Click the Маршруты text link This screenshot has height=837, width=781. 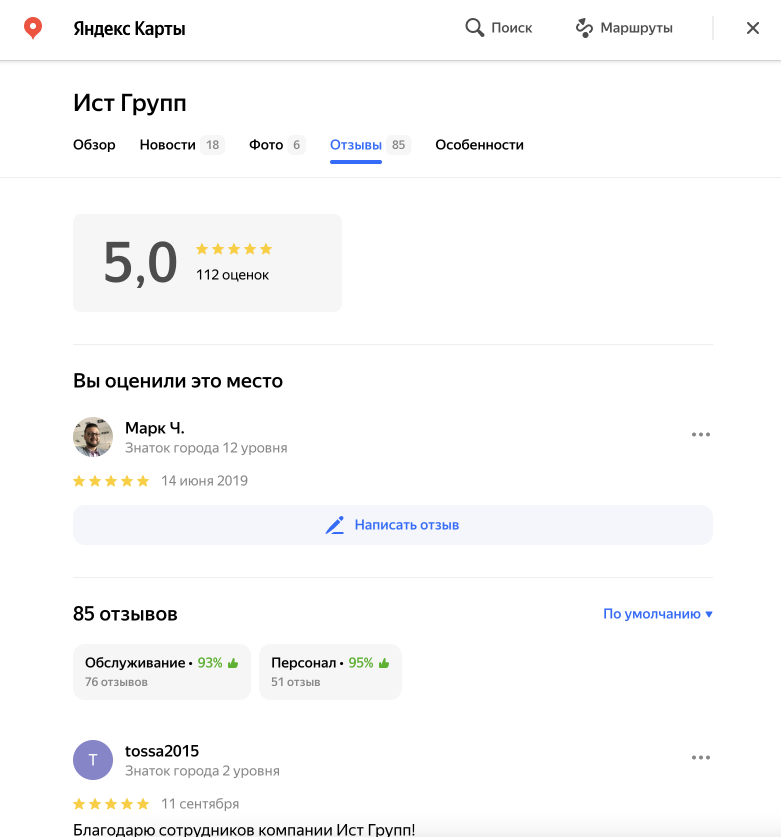pyautogui.click(x=636, y=28)
